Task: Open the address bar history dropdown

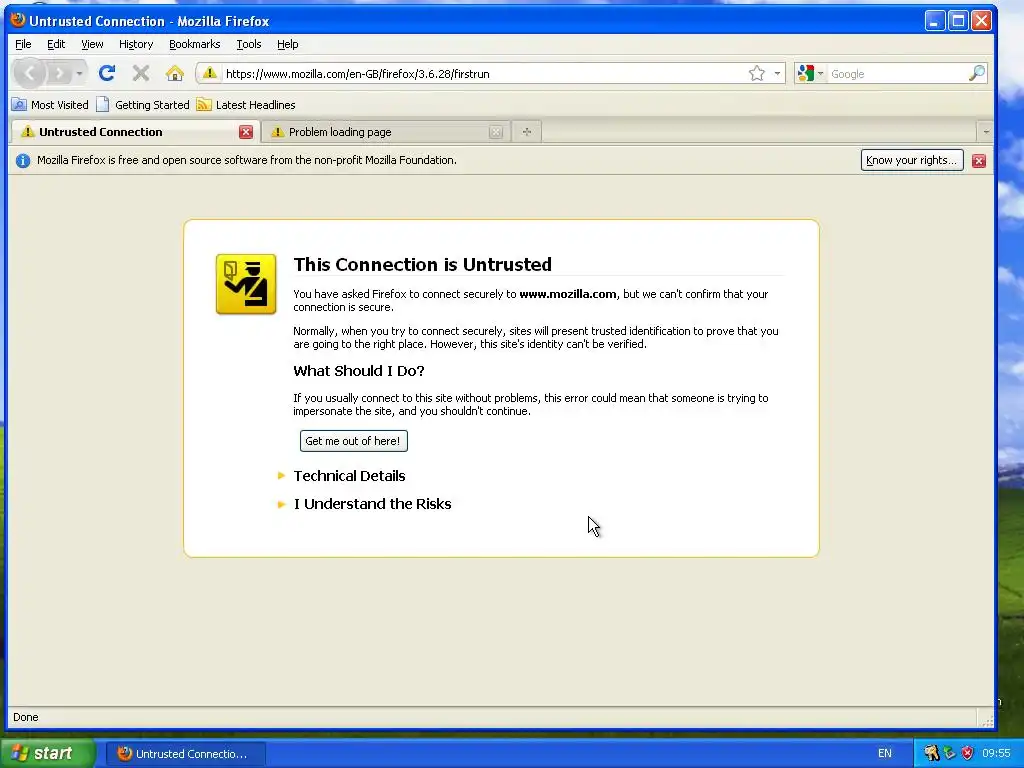Action: pyautogui.click(x=776, y=73)
